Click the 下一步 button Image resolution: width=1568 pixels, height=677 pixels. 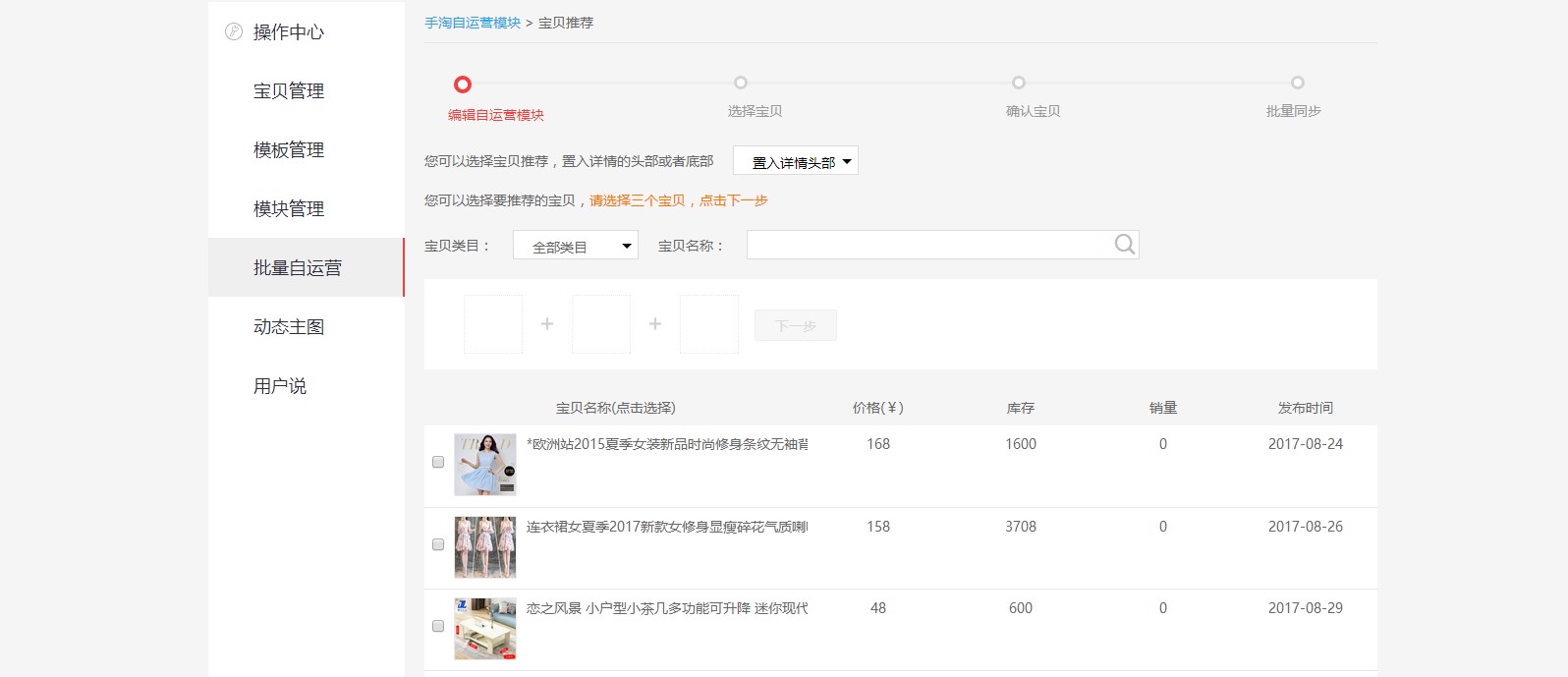tap(795, 325)
